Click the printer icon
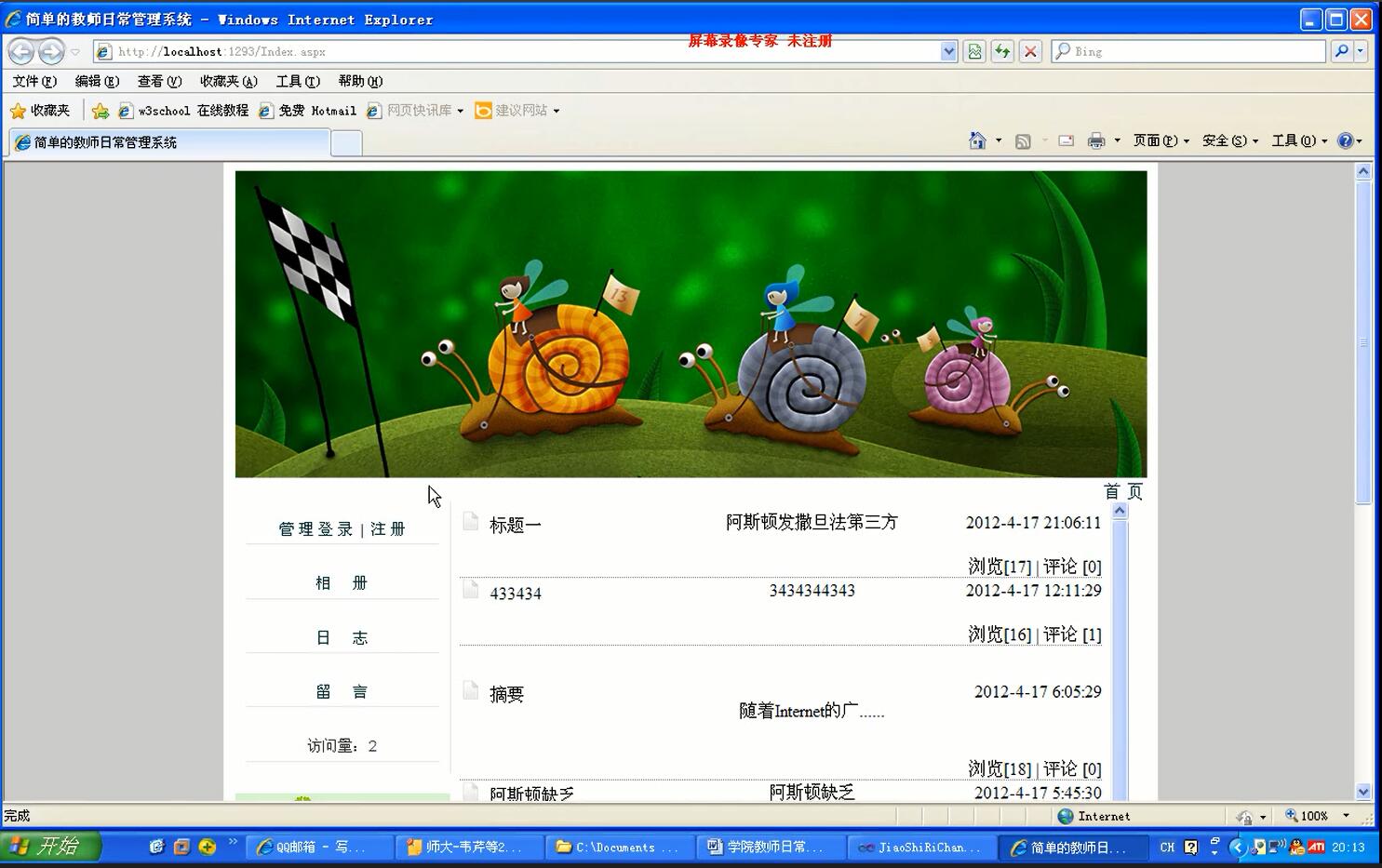 (1096, 140)
